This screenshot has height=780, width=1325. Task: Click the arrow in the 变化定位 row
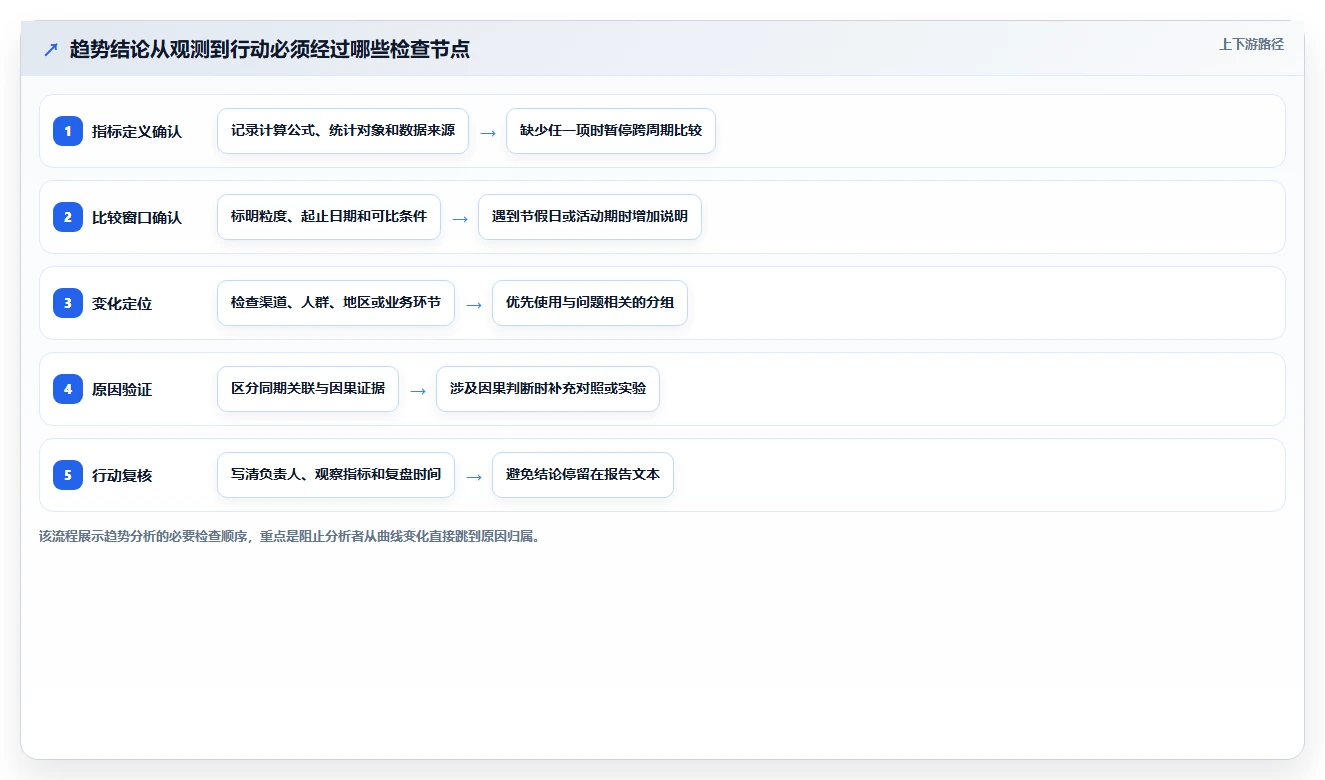coord(474,304)
